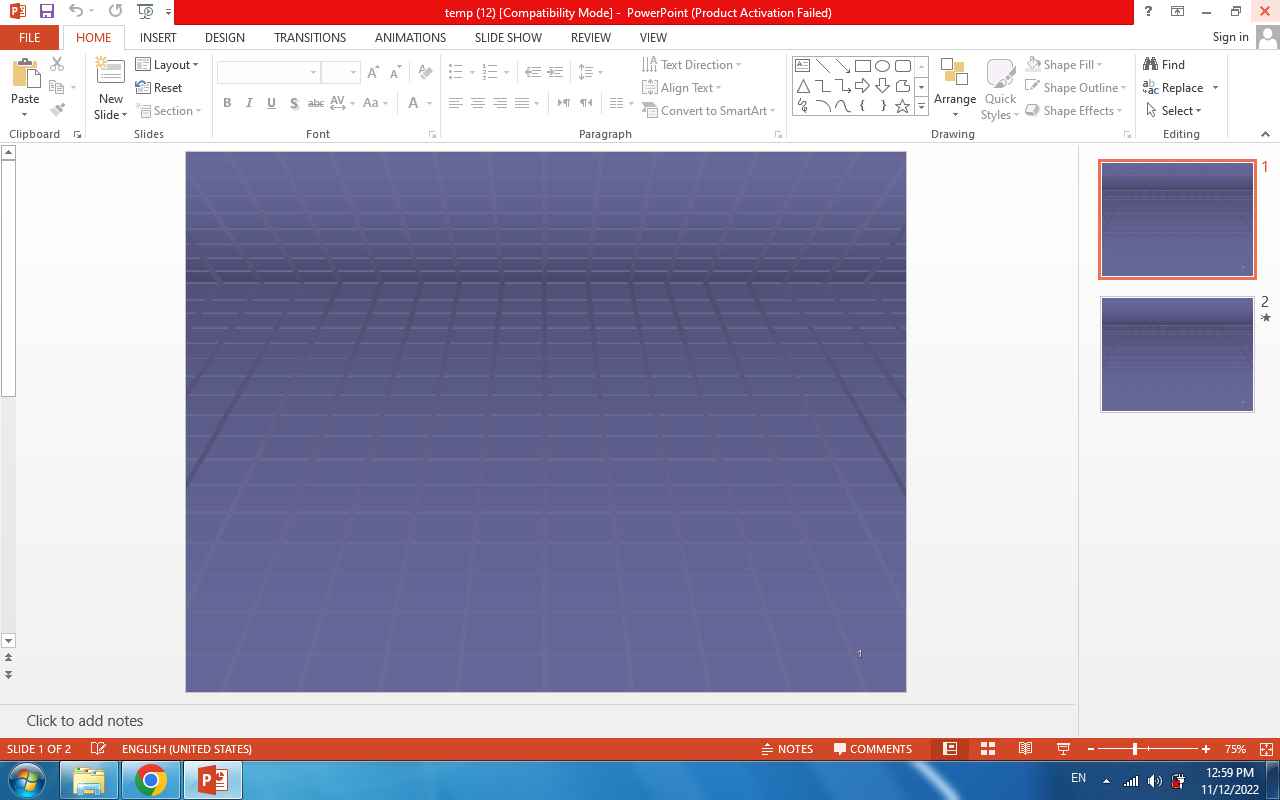Open Arrange options in the Drawing group
The height and width of the screenshot is (800, 1280).
pos(954,88)
